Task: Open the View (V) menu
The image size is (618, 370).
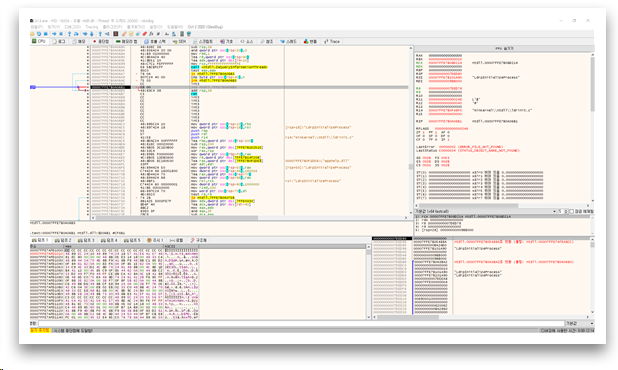Action: pos(54,27)
